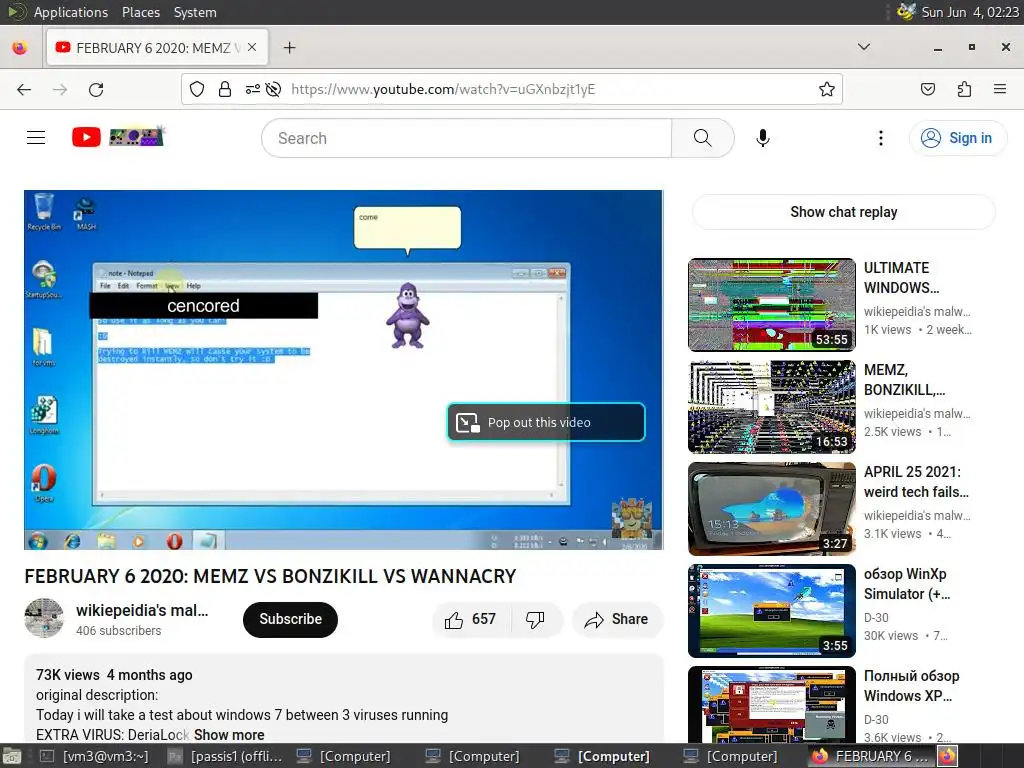
Task: Click the Firefox back arrow
Action: (x=24, y=89)
